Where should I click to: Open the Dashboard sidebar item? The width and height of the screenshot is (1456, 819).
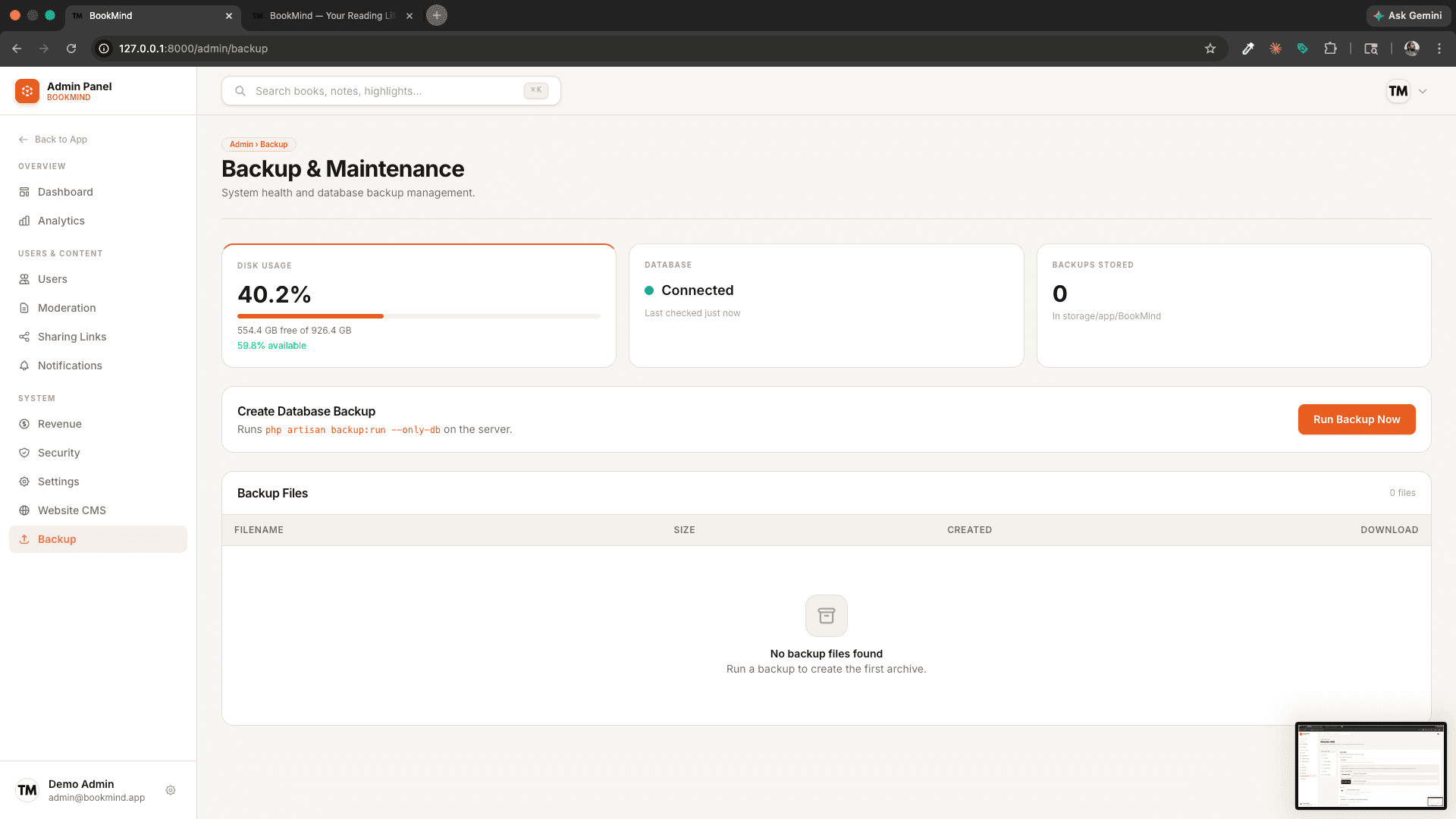pyautogui.click(x=98, y=192)
